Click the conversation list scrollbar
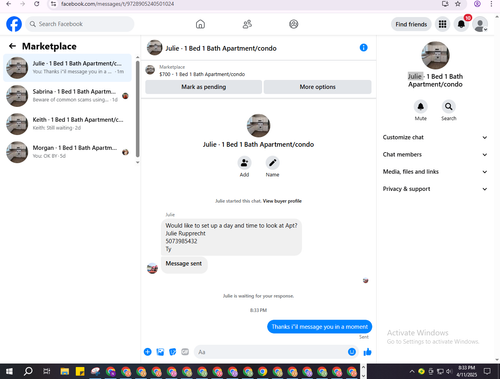This screenshot has width=500, height=379. point(137,108)
